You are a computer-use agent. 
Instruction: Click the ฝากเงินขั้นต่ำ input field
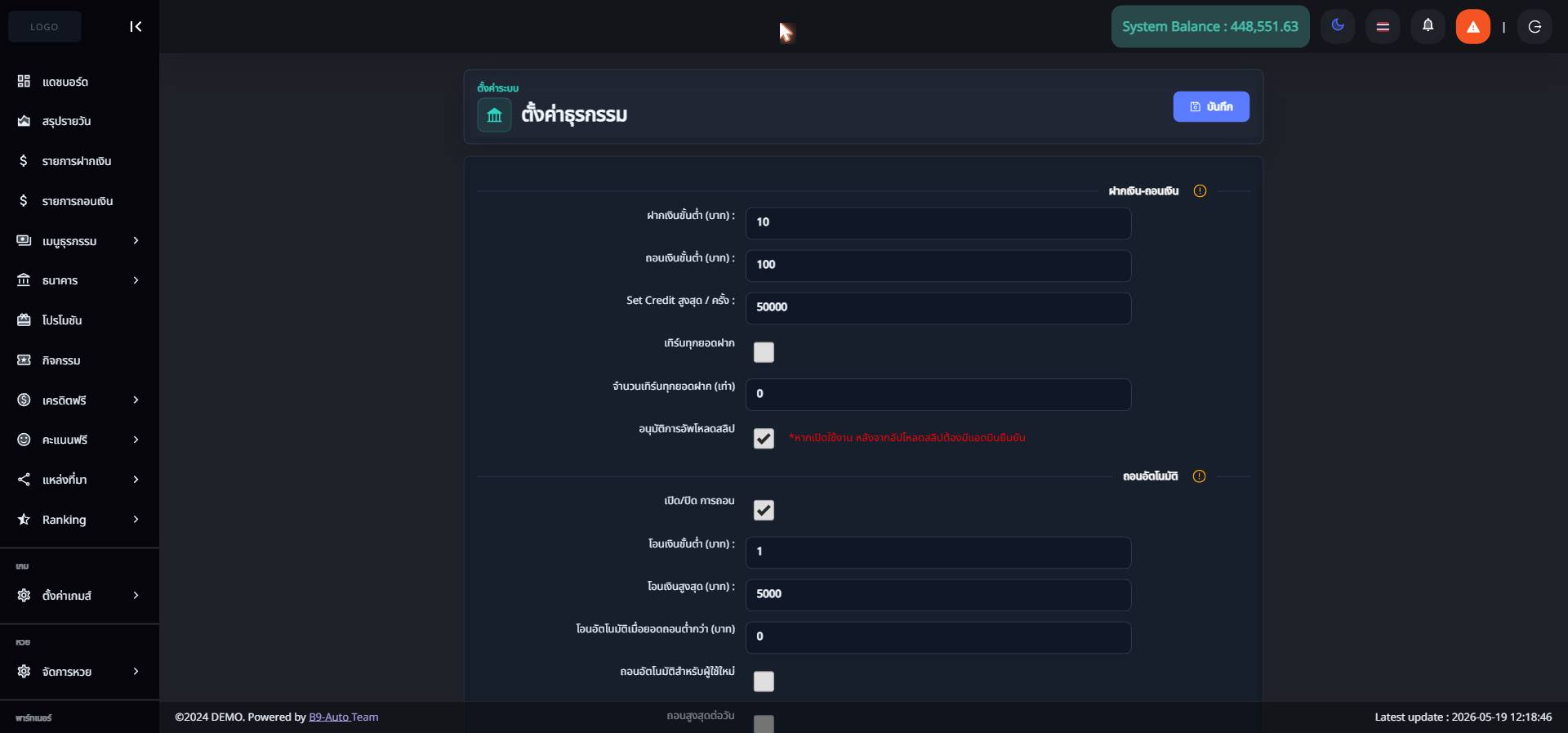(x=938, y=223)
